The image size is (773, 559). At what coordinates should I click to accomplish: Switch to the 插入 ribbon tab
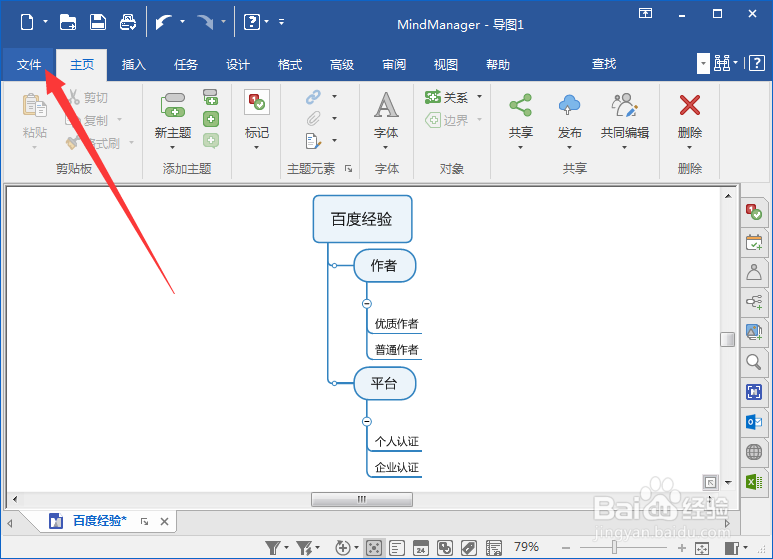click(x=134, y=65)
